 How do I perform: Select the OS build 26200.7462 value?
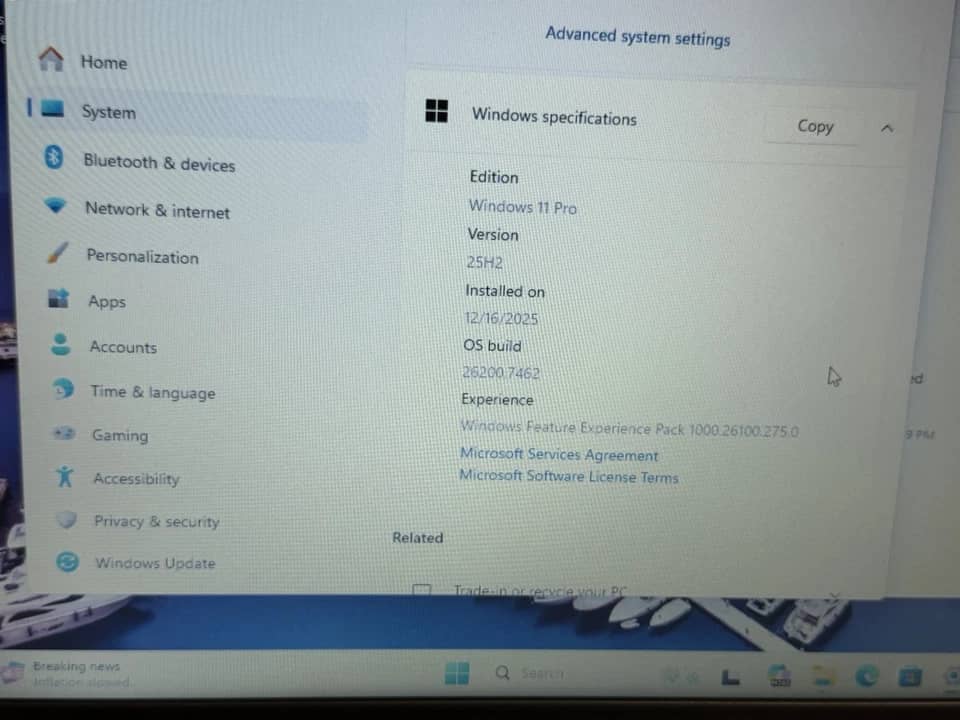pyautogui.click(x=501, y=372)
